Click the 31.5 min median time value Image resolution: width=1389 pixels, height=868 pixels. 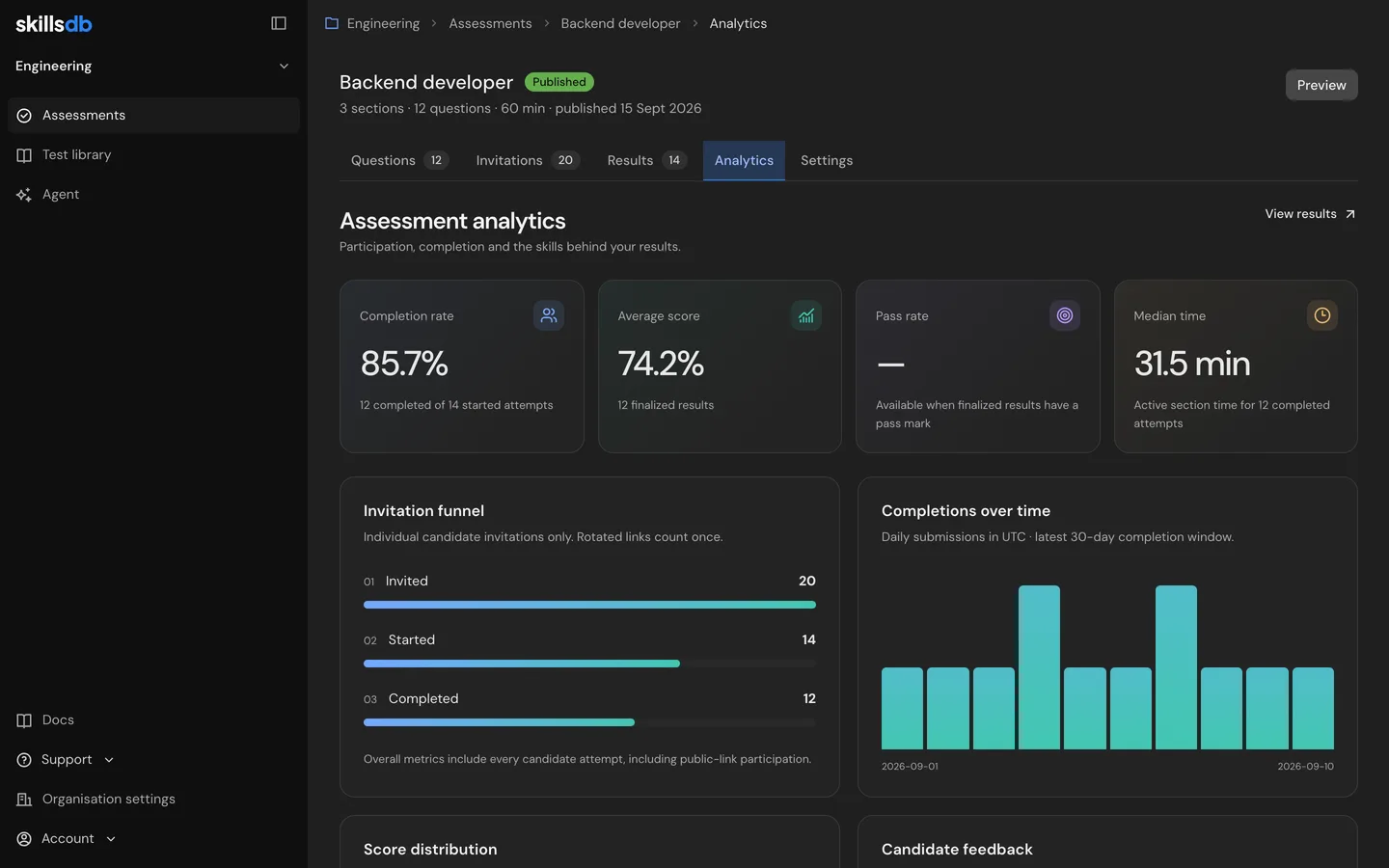pos(1192,364)
